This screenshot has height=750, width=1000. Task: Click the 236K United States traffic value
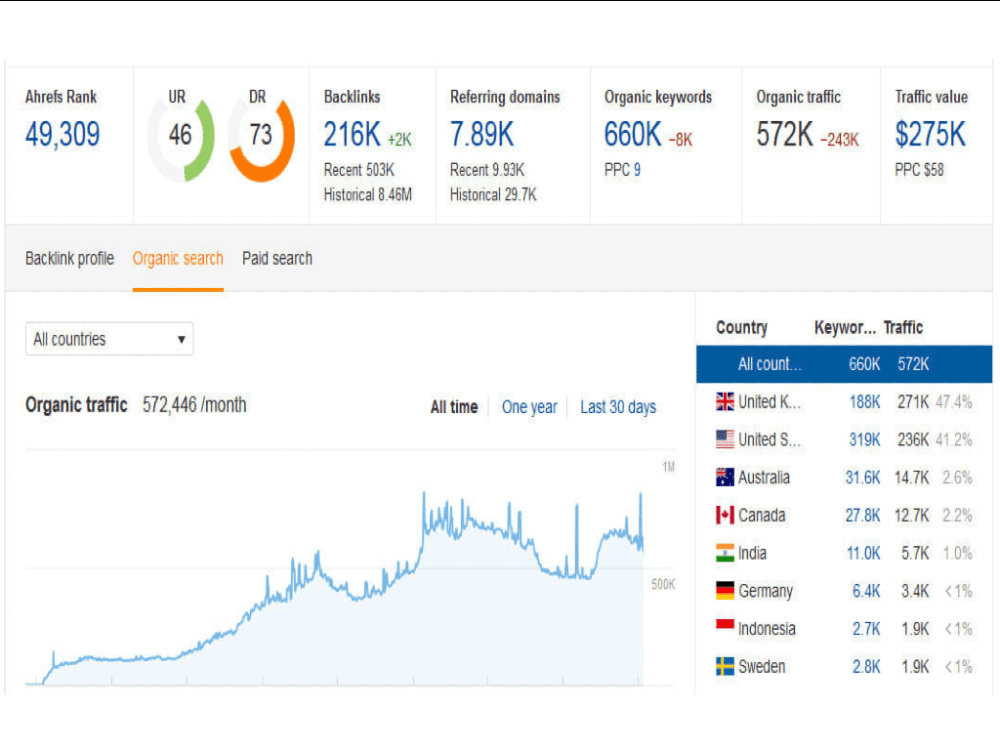913,439
